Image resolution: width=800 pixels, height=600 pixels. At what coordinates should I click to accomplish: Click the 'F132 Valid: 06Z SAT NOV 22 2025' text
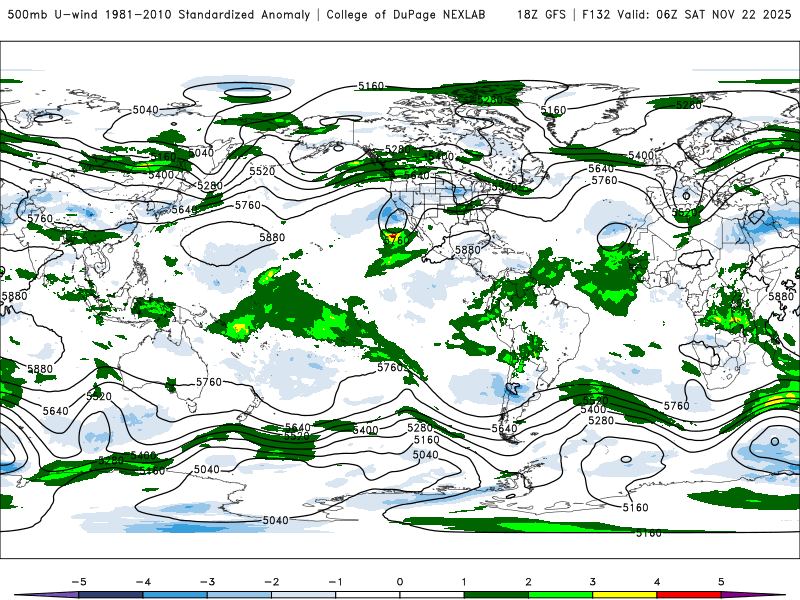click(x=686, y=14)
